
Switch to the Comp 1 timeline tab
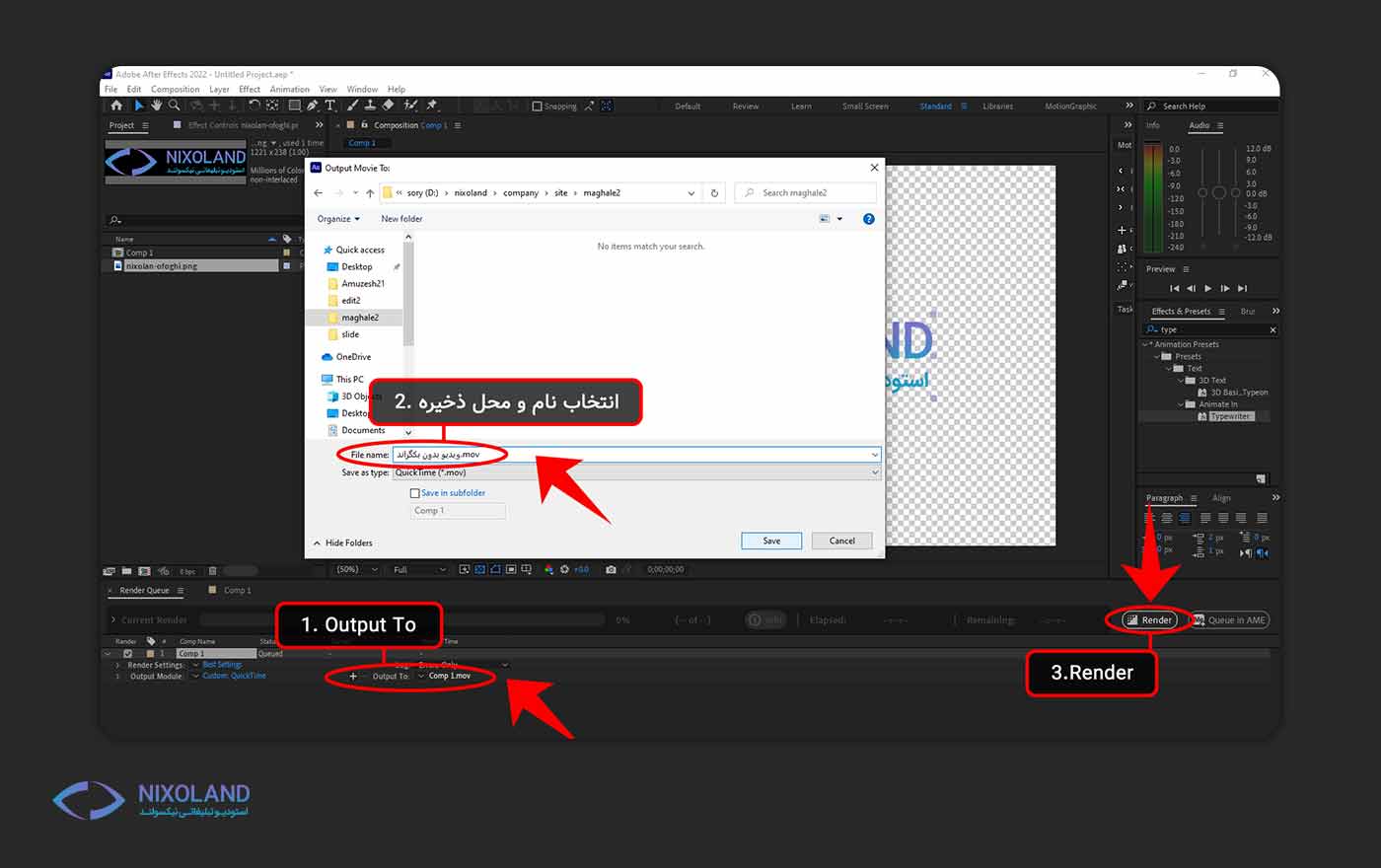(x=237, y=590)
